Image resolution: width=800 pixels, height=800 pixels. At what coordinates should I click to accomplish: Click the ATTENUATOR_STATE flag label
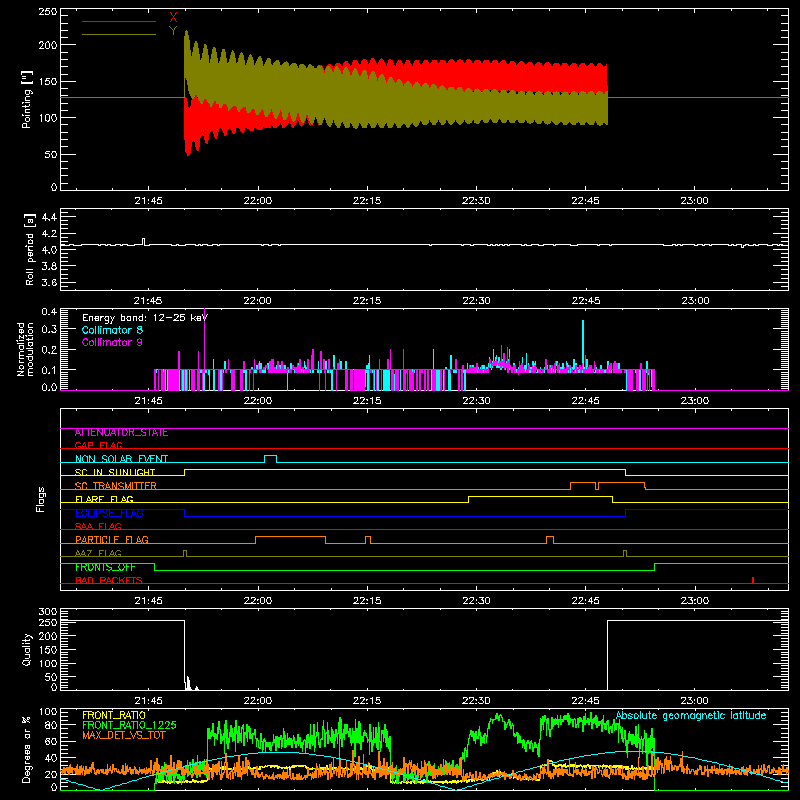tap(121, 433)
